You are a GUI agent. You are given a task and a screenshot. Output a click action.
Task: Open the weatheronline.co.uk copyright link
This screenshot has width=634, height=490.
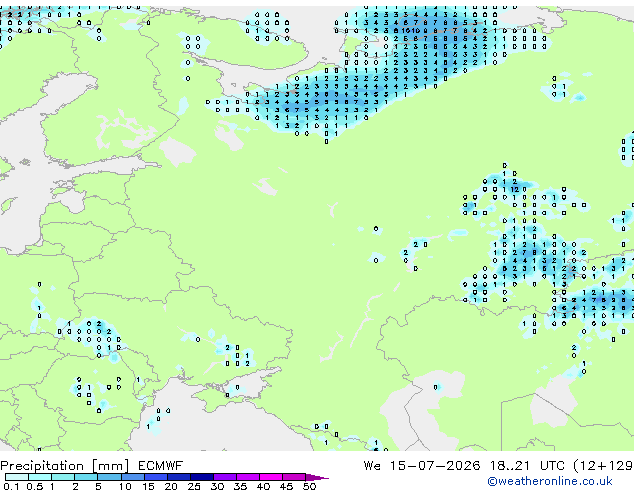tap(550, 481)
